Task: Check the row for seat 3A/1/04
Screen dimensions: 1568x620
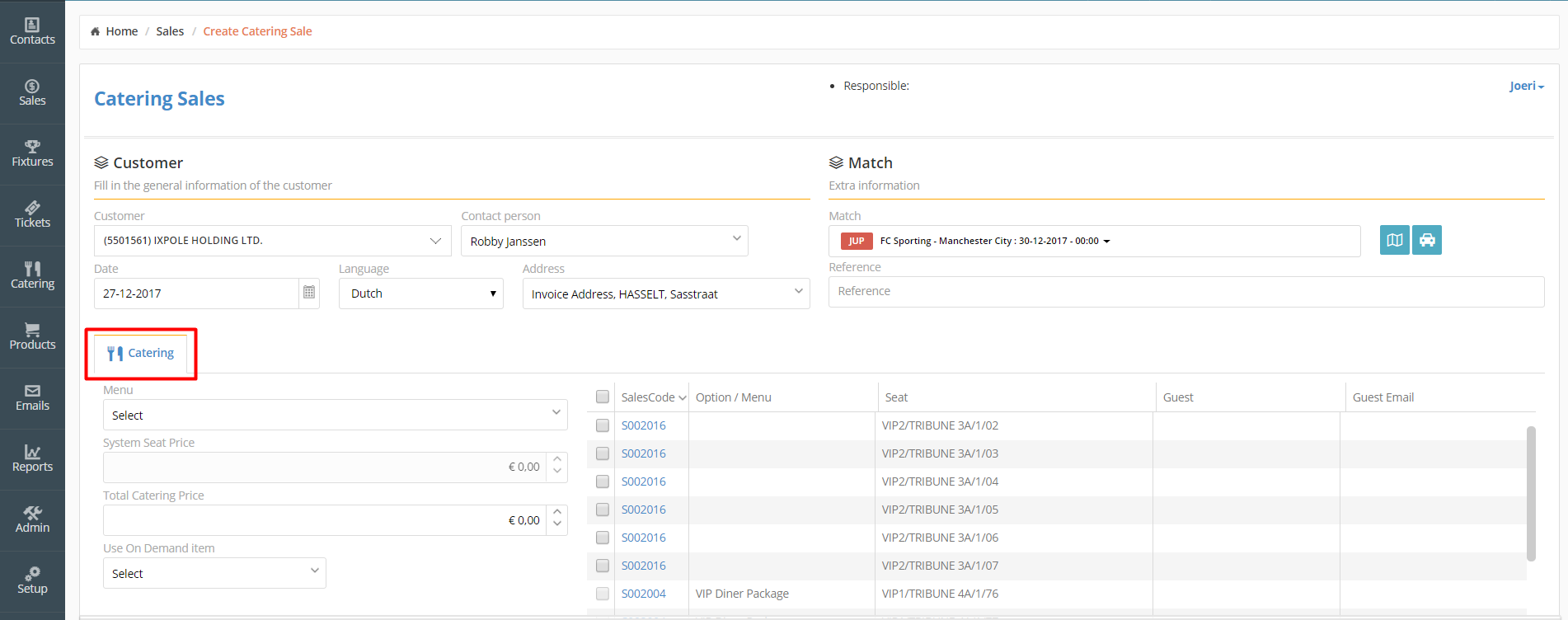Action: tap(603, 481)
